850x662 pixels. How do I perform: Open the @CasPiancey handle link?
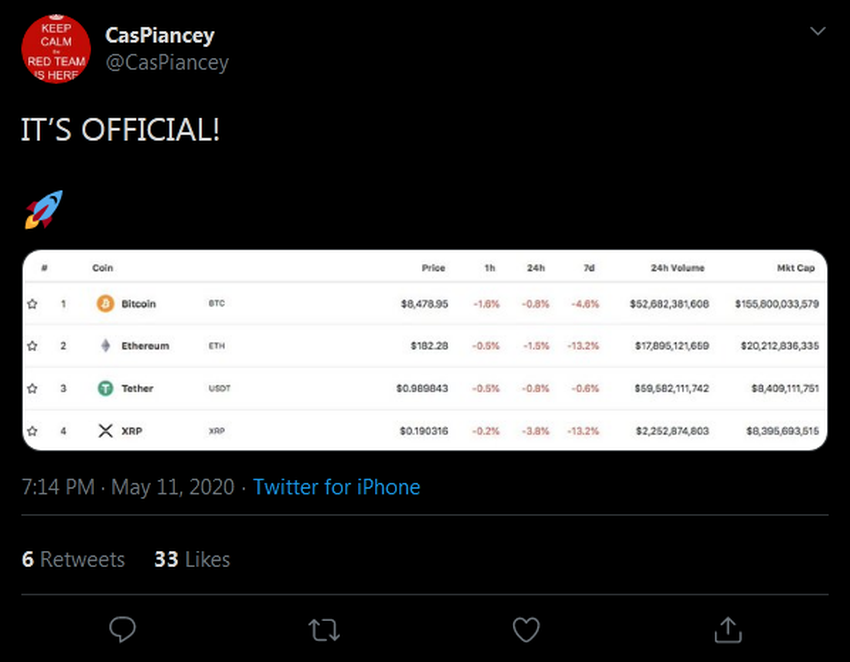[167, 62]
